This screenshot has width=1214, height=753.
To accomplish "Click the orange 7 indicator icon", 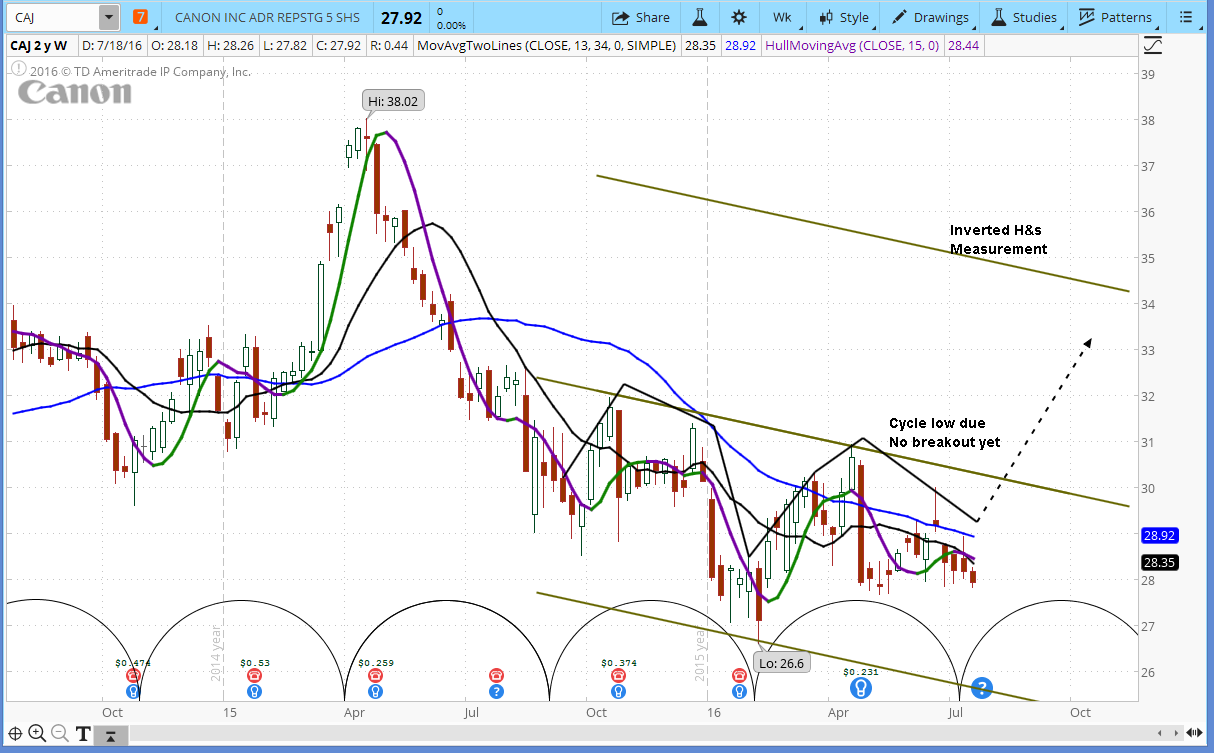I will pyautogui.click(x=140, y=17).
